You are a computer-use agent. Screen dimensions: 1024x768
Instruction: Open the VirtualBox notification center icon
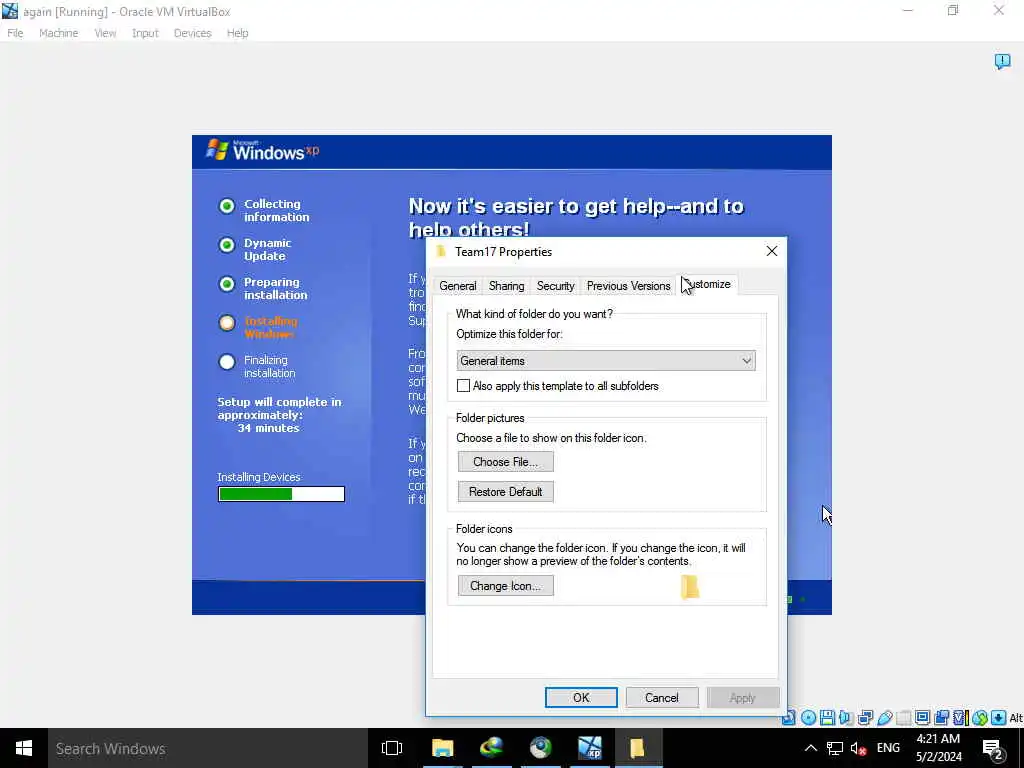coord(1002,61)
